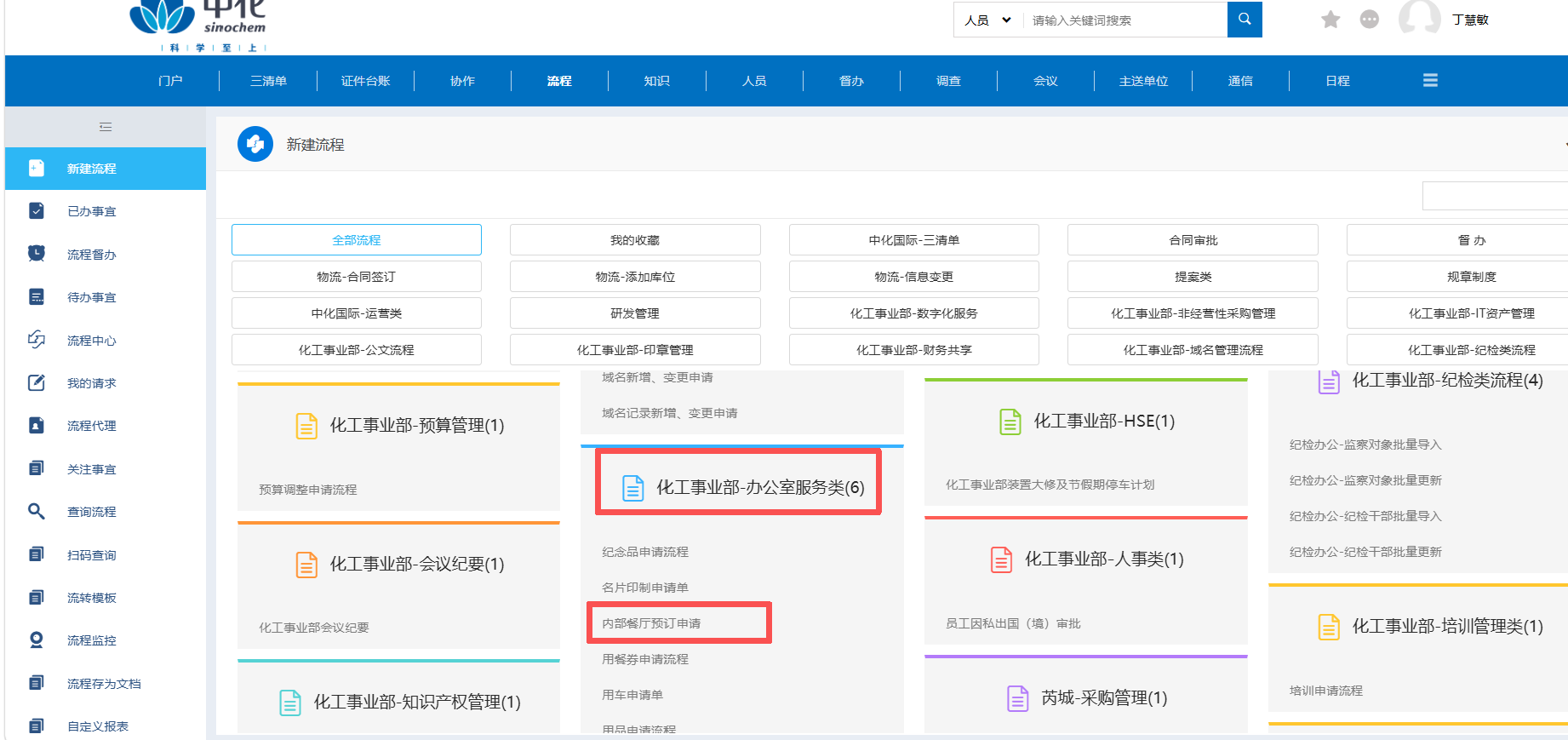1568x740 pixels.
Task: Click the 已办事宜 checkmark icon
Action: click(37, 210)
